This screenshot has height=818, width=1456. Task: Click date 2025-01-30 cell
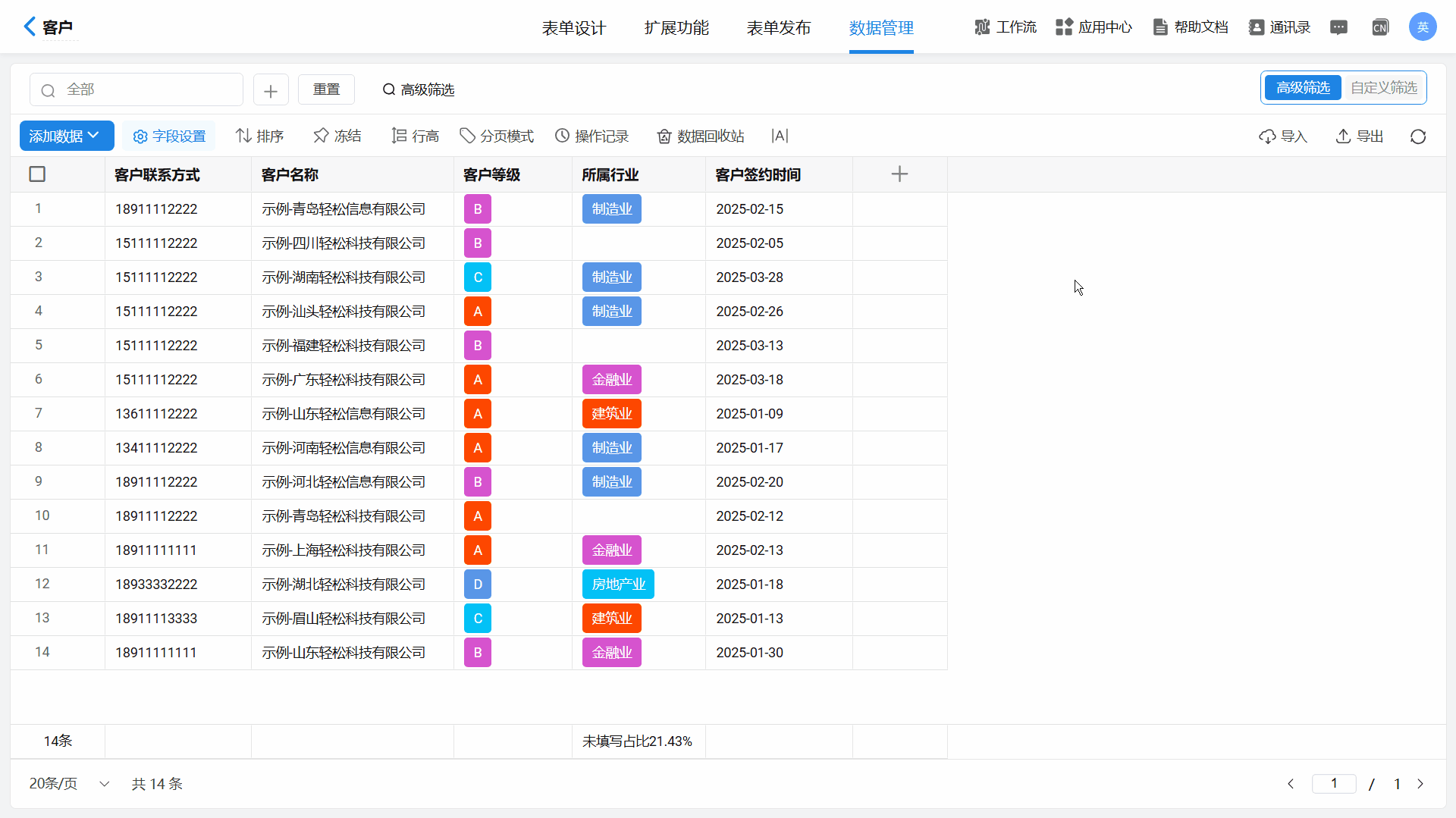[779, 653]
